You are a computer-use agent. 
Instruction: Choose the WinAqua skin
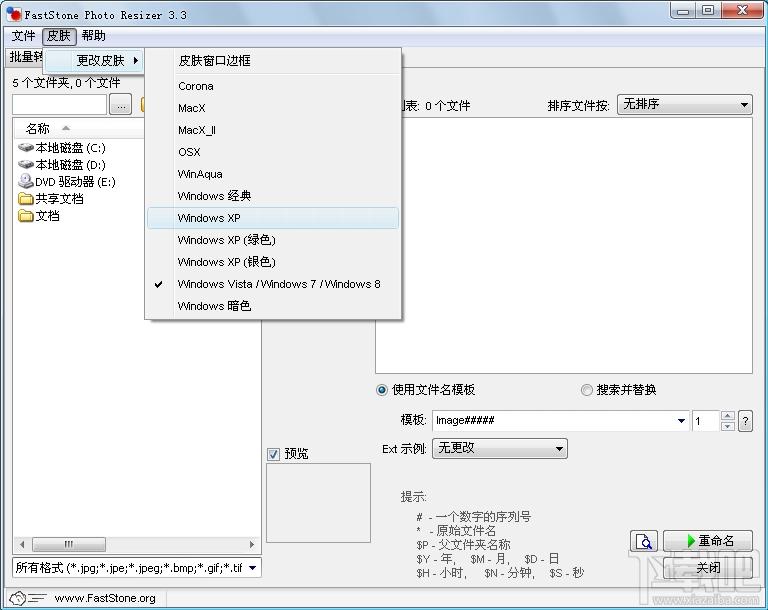[x=273, y=174]
